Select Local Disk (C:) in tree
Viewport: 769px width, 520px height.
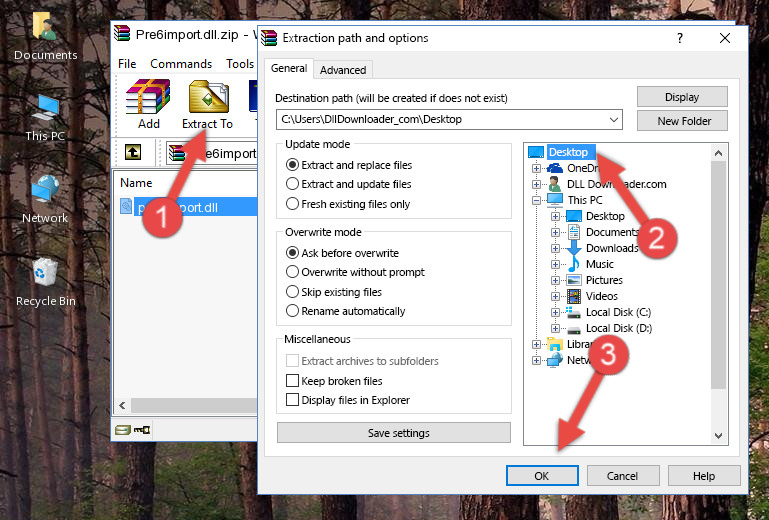tap(618, 312)
